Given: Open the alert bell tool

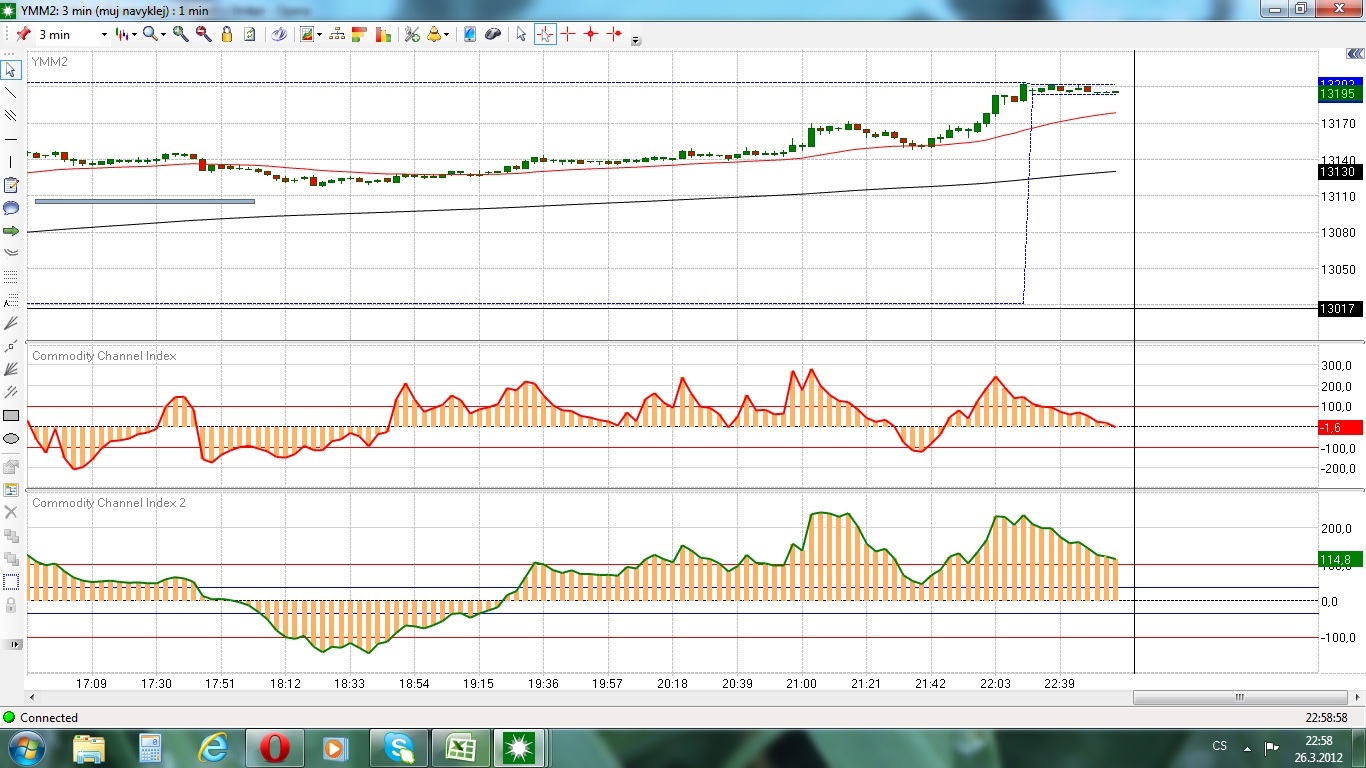Looking at the screenshot, I should coord(435,34).
